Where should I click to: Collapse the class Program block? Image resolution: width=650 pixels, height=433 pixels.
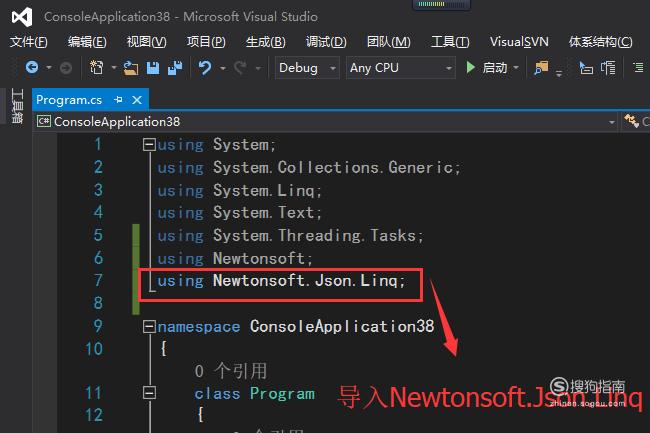click(149, 392)
